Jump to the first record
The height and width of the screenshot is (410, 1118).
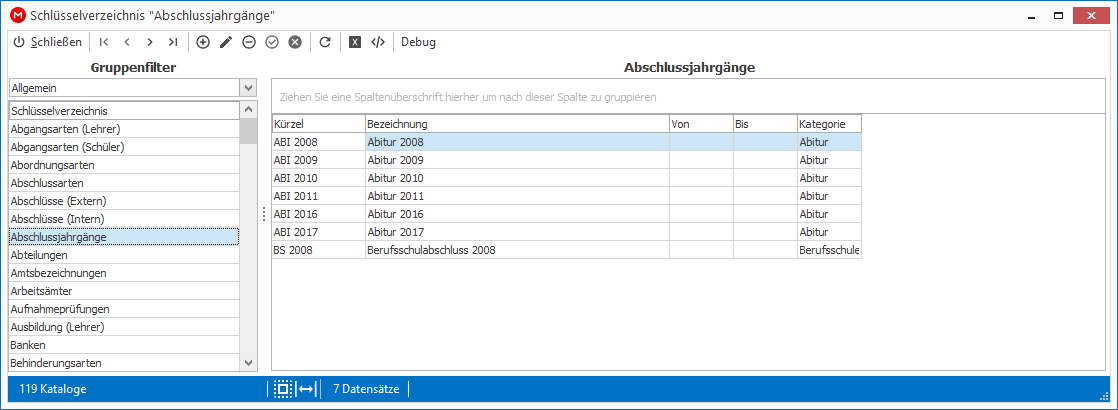104,42
